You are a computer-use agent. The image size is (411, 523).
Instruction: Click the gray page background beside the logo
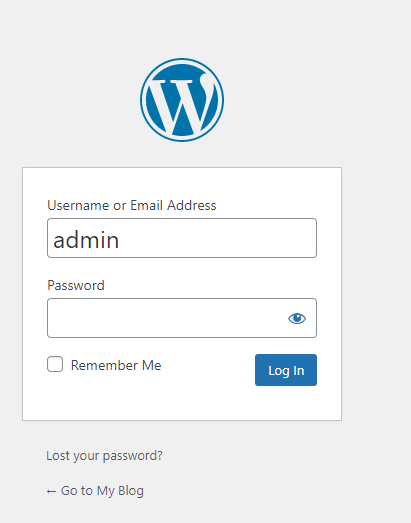tap(300, 100)
